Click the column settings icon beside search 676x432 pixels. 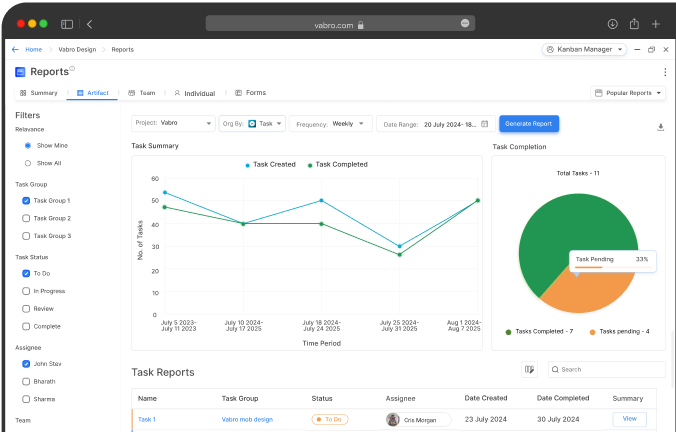(x=530, y=369)
